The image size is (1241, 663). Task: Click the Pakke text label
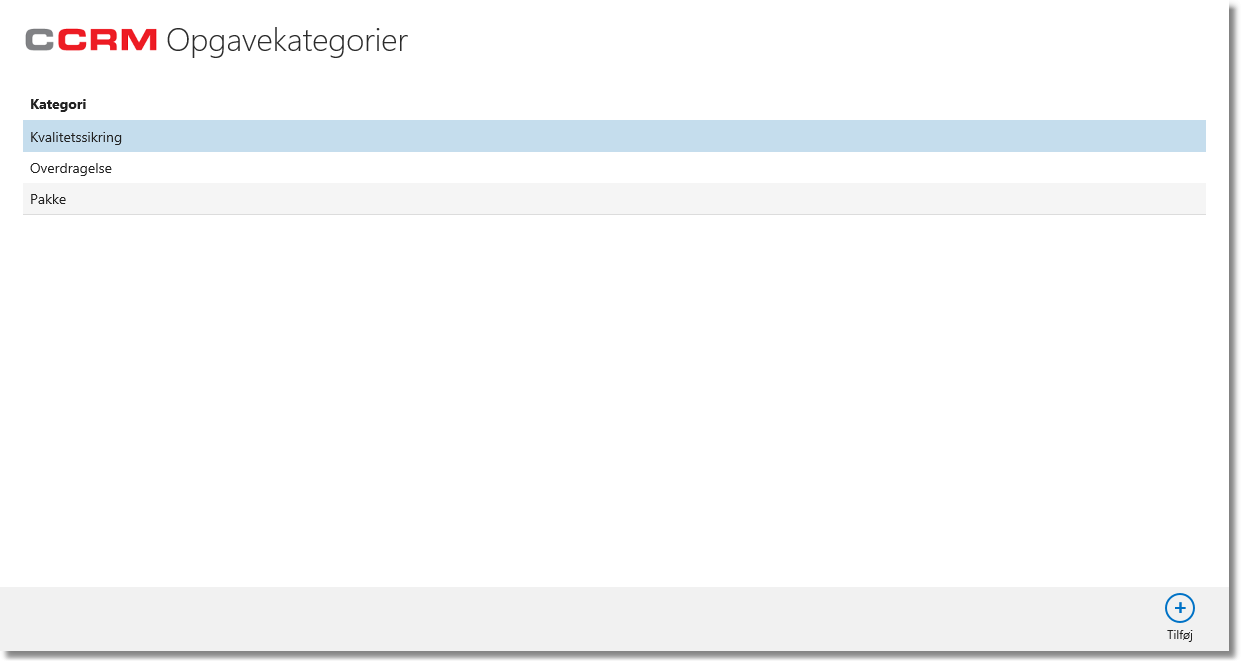click(x=48, y=199)
